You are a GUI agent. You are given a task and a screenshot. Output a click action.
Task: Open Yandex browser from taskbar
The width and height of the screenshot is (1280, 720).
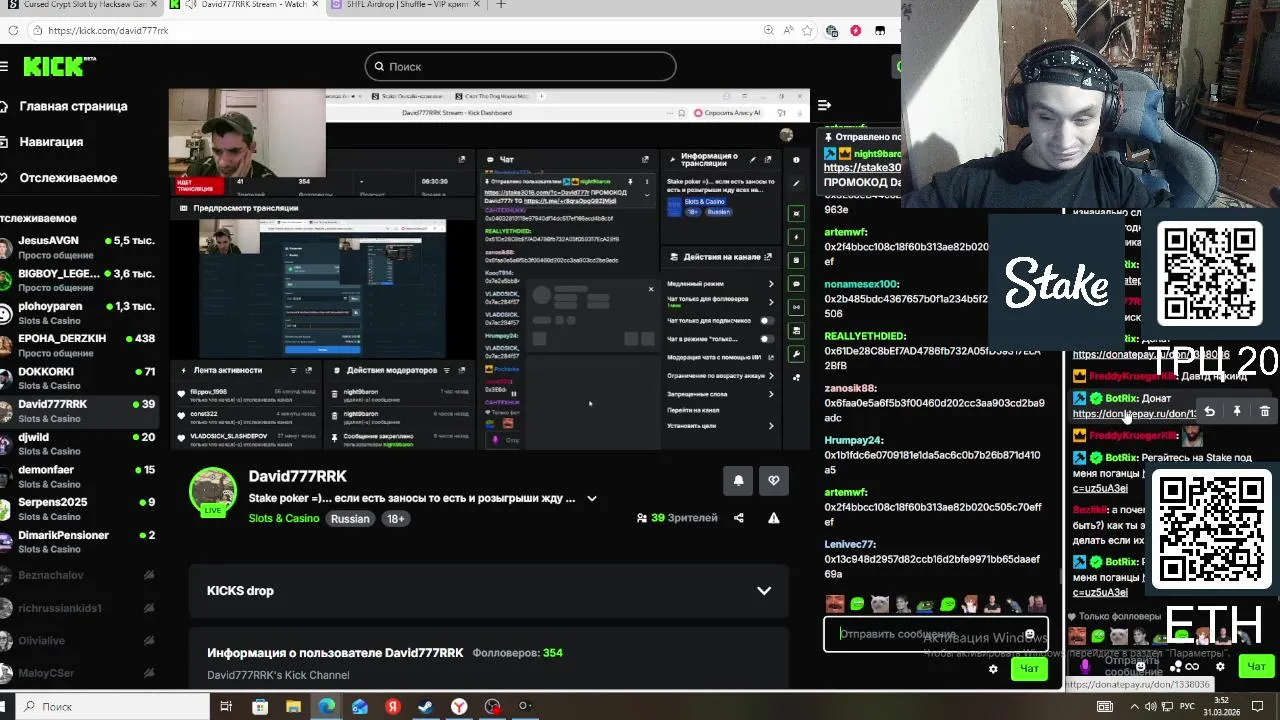click(459, 706)
